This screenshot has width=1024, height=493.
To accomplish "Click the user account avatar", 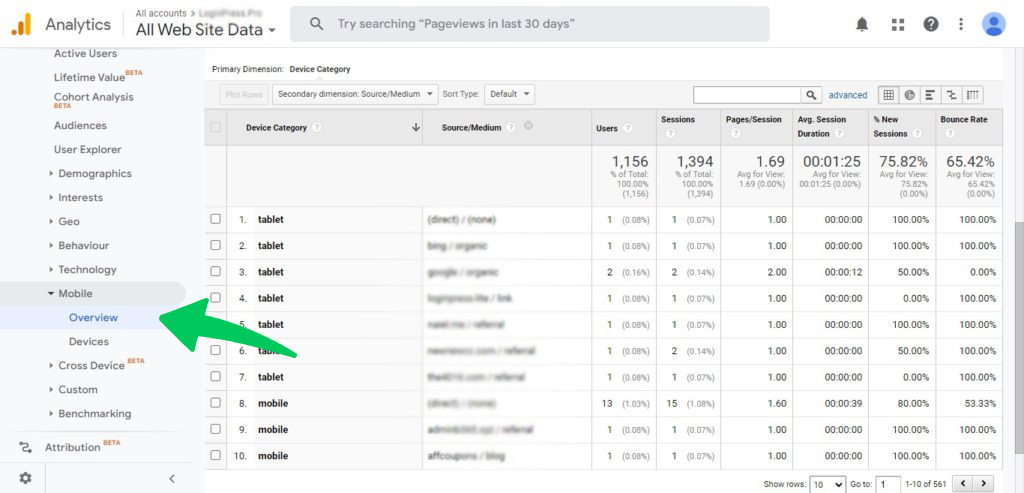I will pyautogui.click(x=993, y=24).
